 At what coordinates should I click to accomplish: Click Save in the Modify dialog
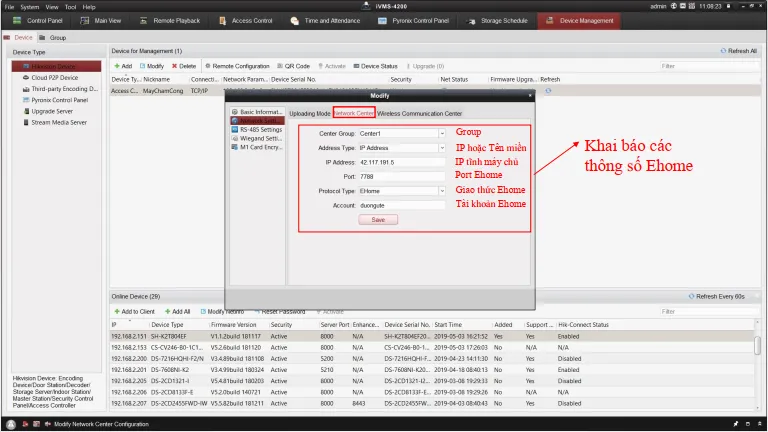tap(377, 219)
